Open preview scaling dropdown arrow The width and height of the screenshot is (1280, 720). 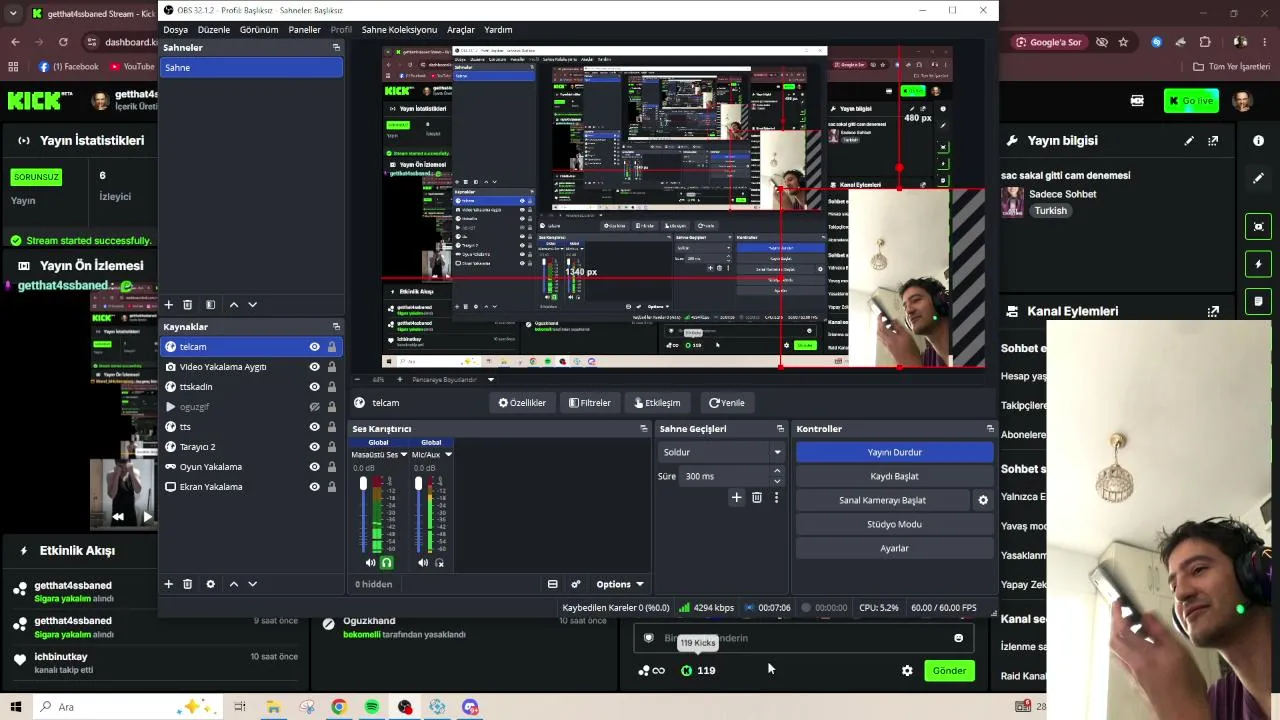pos(490,380)
